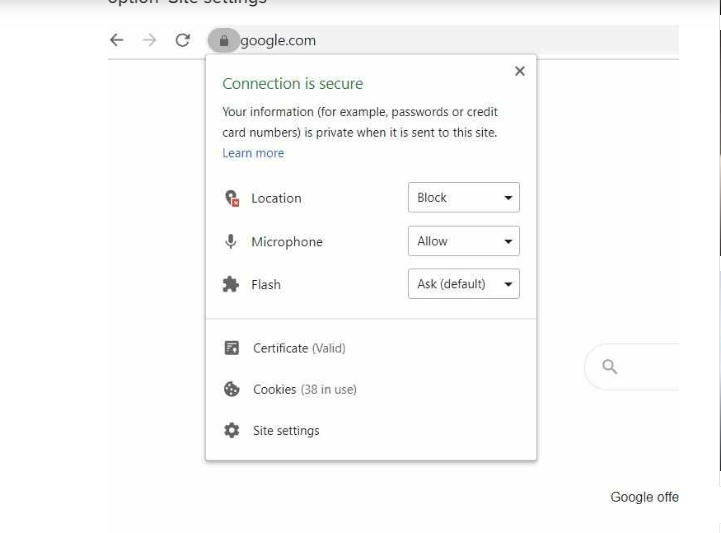Click the Flash label
The width and height of the screenshot is (721, 533).
point(266,285)
